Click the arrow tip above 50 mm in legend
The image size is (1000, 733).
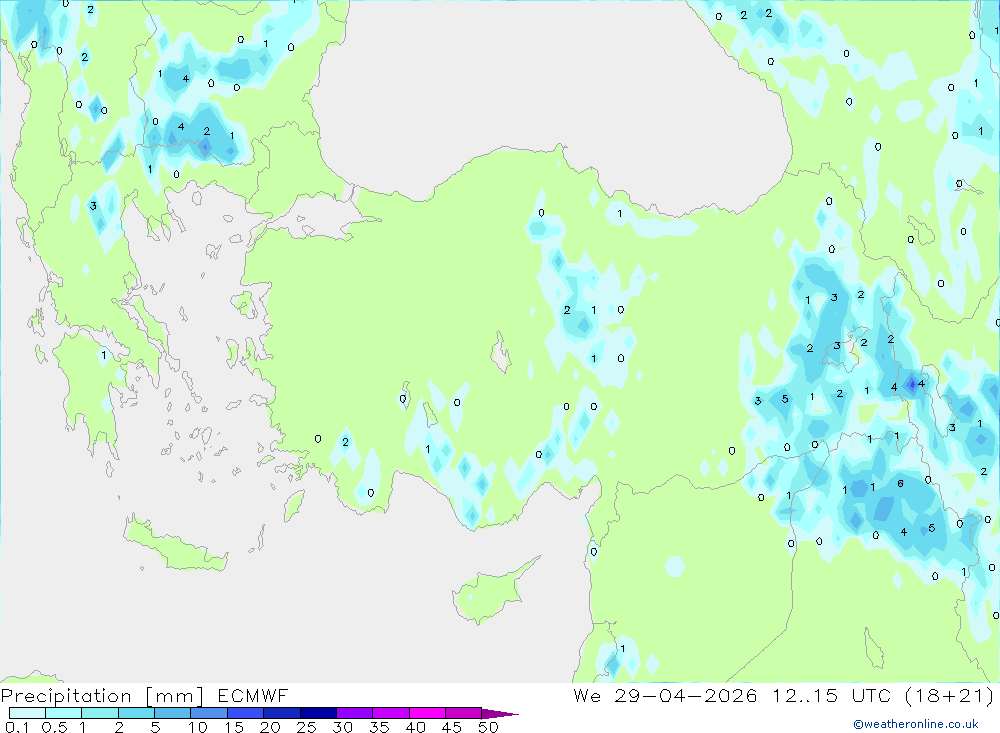coord(500,713)
